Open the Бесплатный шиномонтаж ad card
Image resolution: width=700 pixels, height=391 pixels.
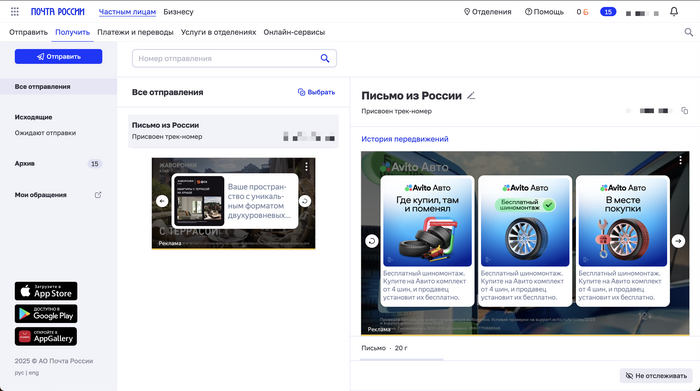525,241
